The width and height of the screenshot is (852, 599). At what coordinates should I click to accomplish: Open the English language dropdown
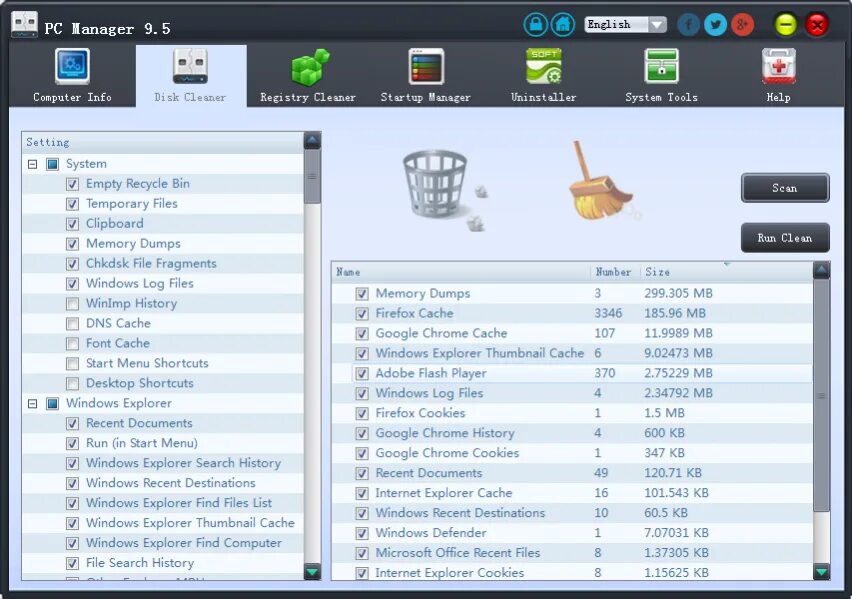625,24
